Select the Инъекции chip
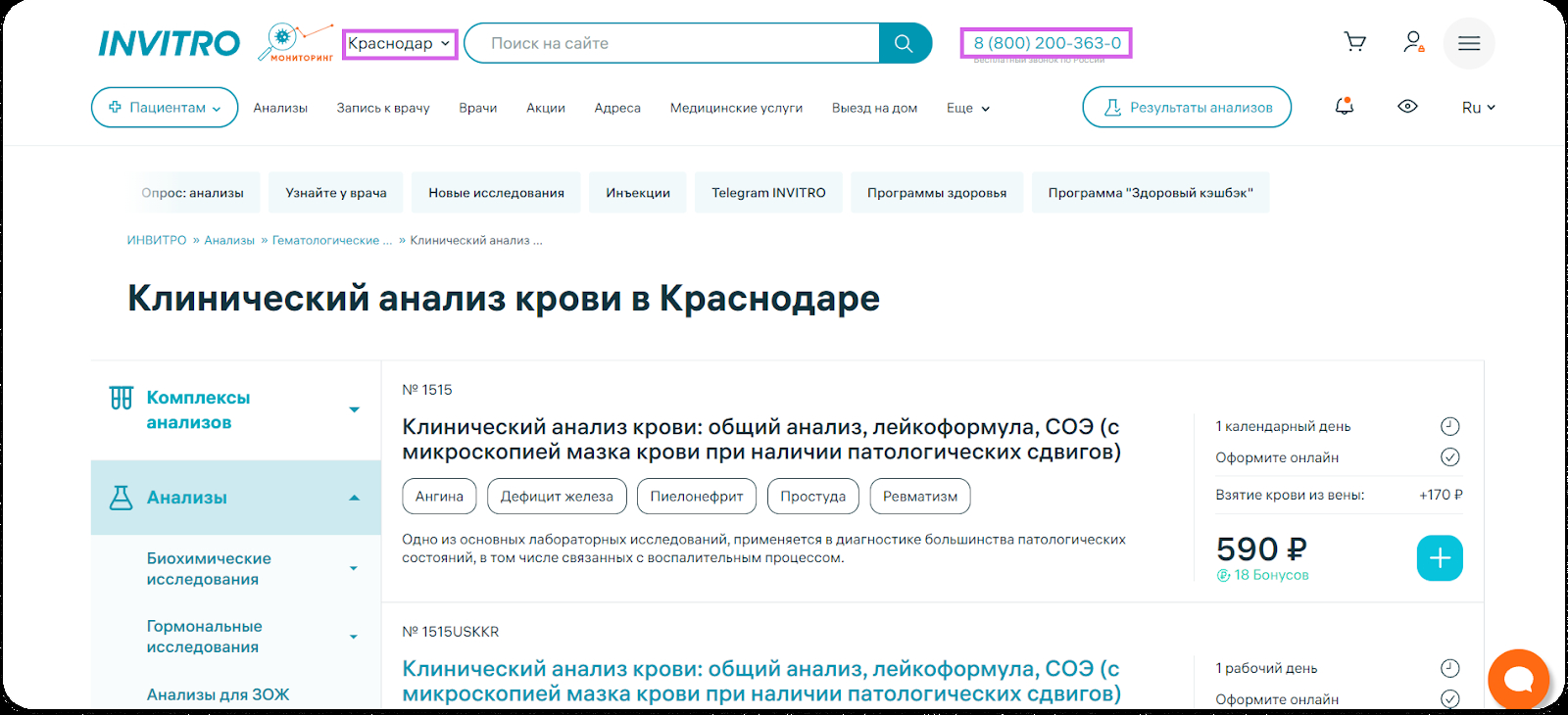The width and height of the screenshot is (1568, 715). 638,193
